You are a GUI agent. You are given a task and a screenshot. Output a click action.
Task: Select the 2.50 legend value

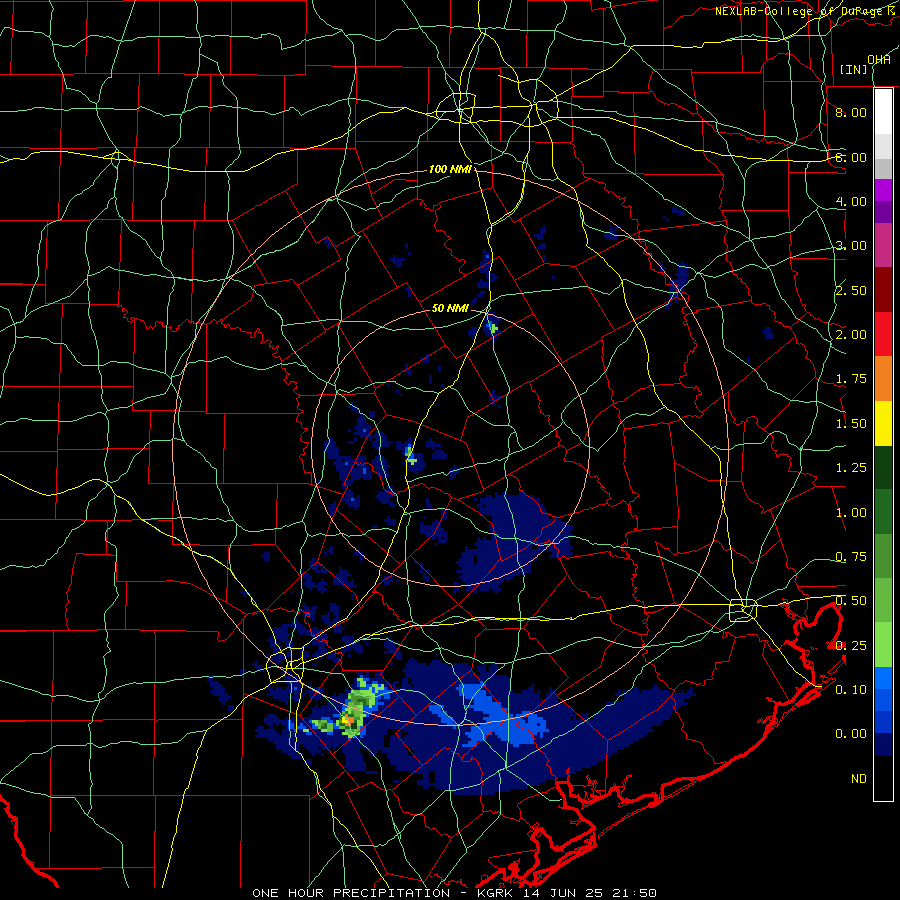[x=851, y=290]
